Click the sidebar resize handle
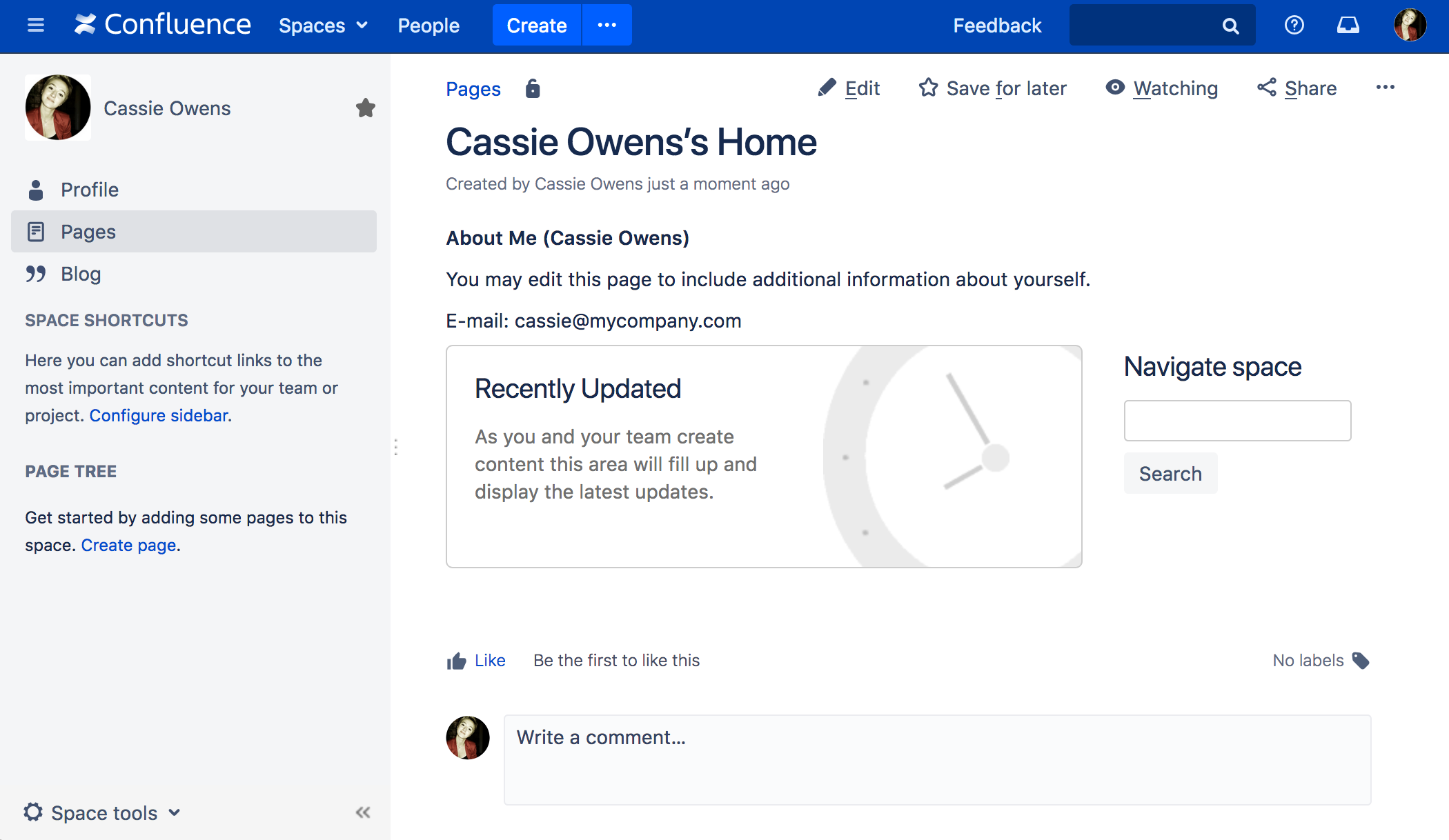This screenshot has width=1449, height=840. click(395, 447)
